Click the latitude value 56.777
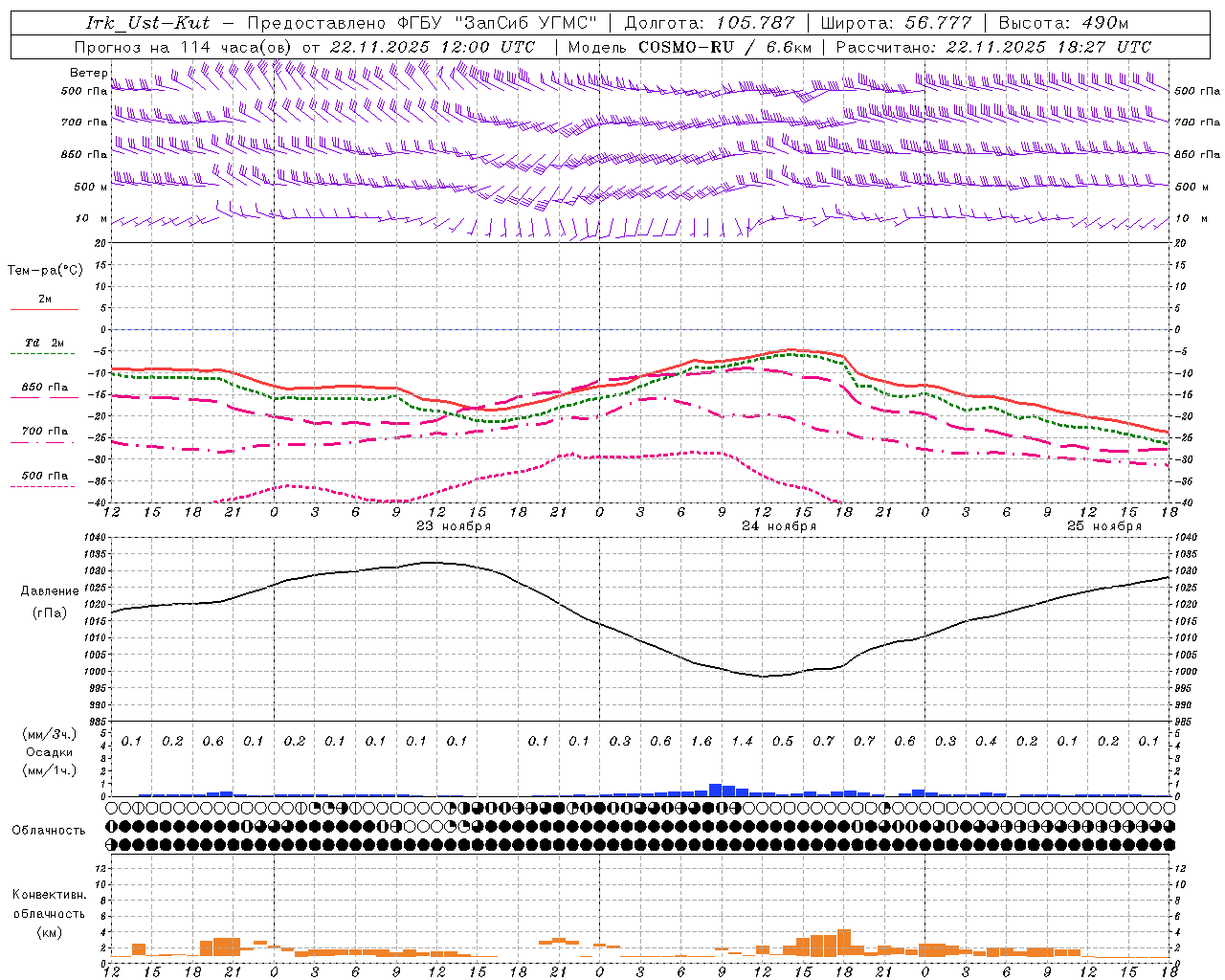The width and height of the screenshot is (1225, 980). click(939, 23)
